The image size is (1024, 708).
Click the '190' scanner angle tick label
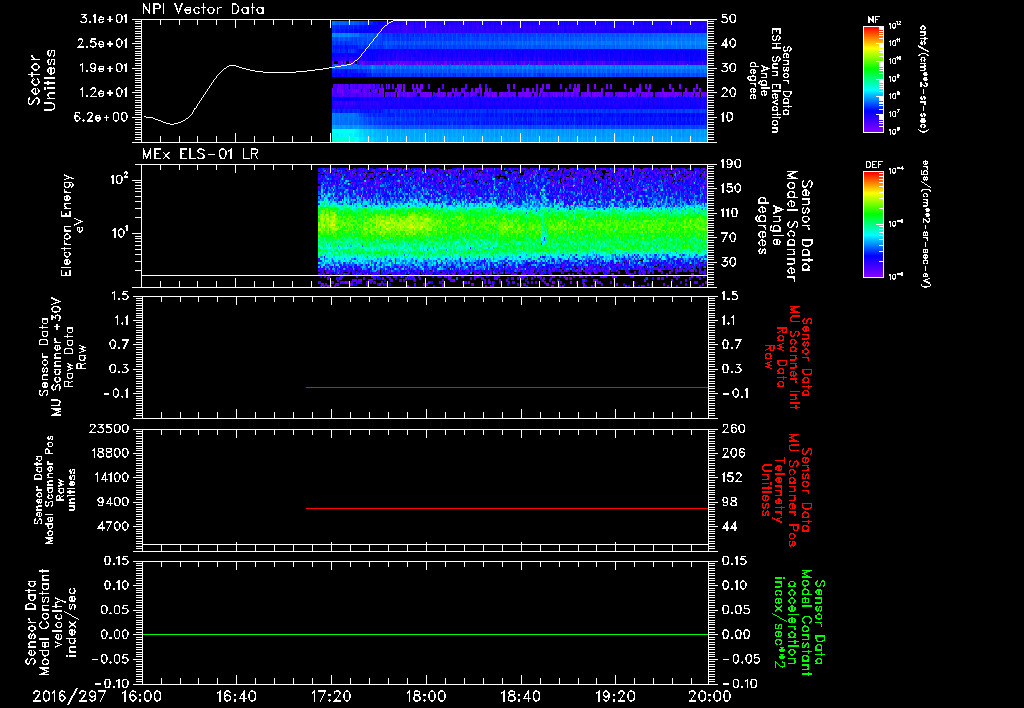point(731,164)
